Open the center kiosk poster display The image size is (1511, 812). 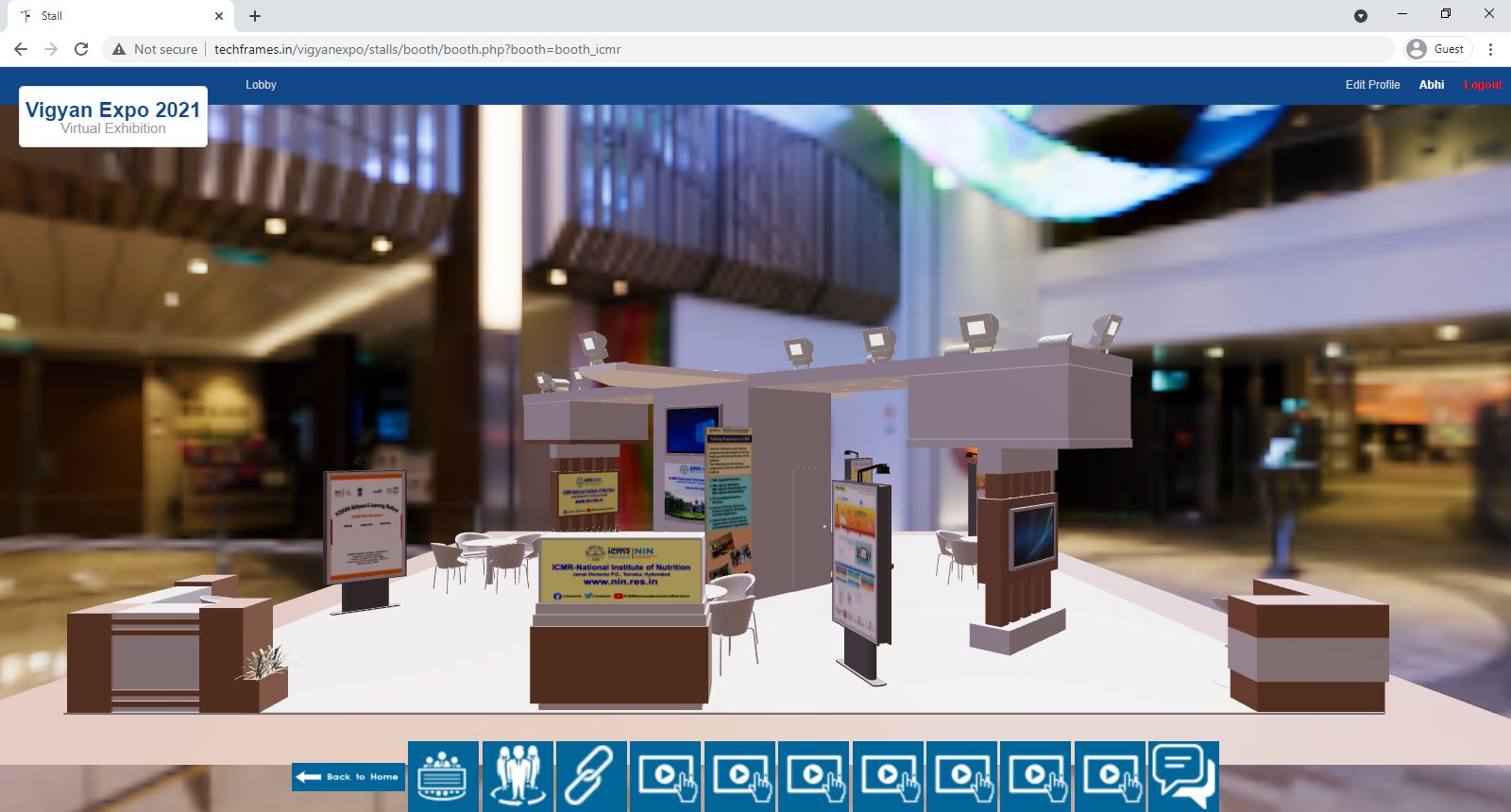860,562
